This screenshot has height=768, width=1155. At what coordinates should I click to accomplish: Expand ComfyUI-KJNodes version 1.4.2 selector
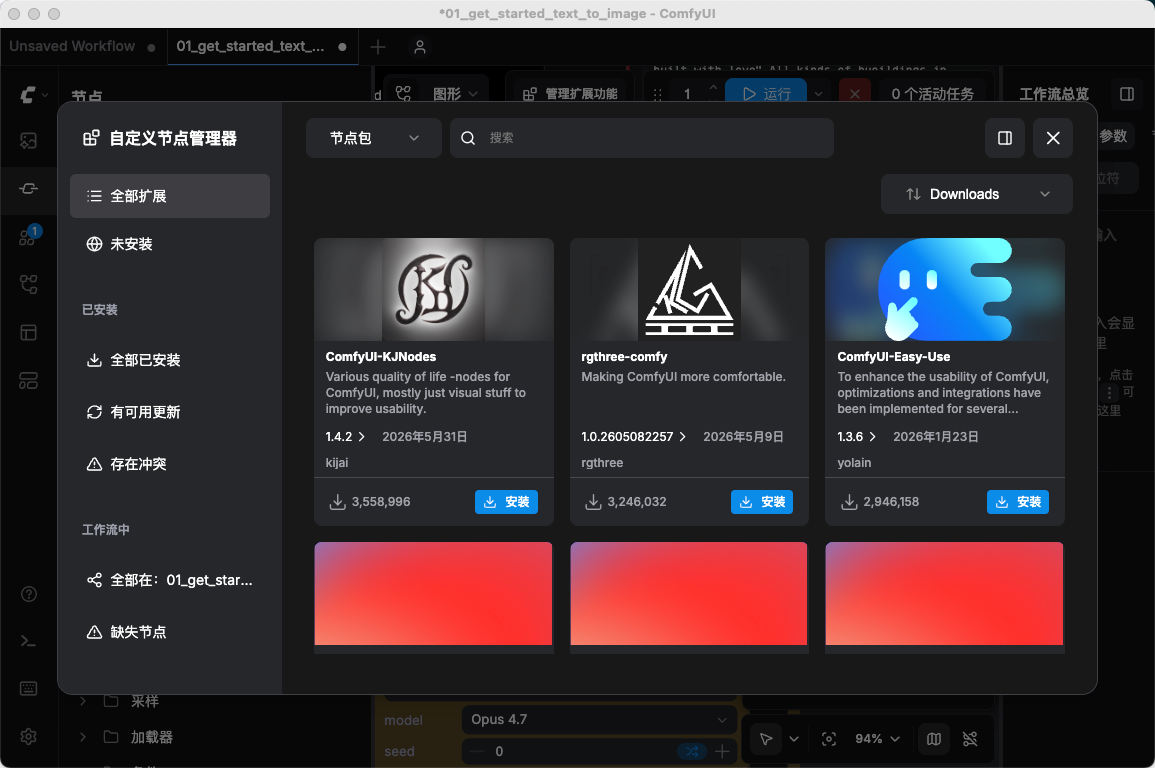[345, 437]
